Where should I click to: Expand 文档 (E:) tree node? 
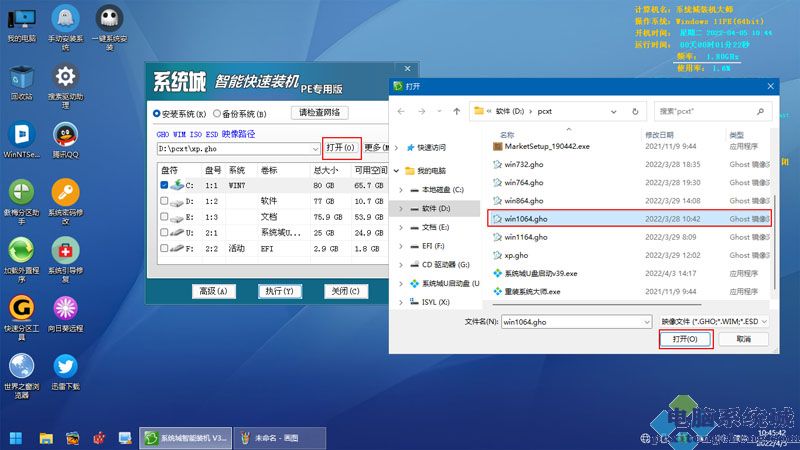401,228
